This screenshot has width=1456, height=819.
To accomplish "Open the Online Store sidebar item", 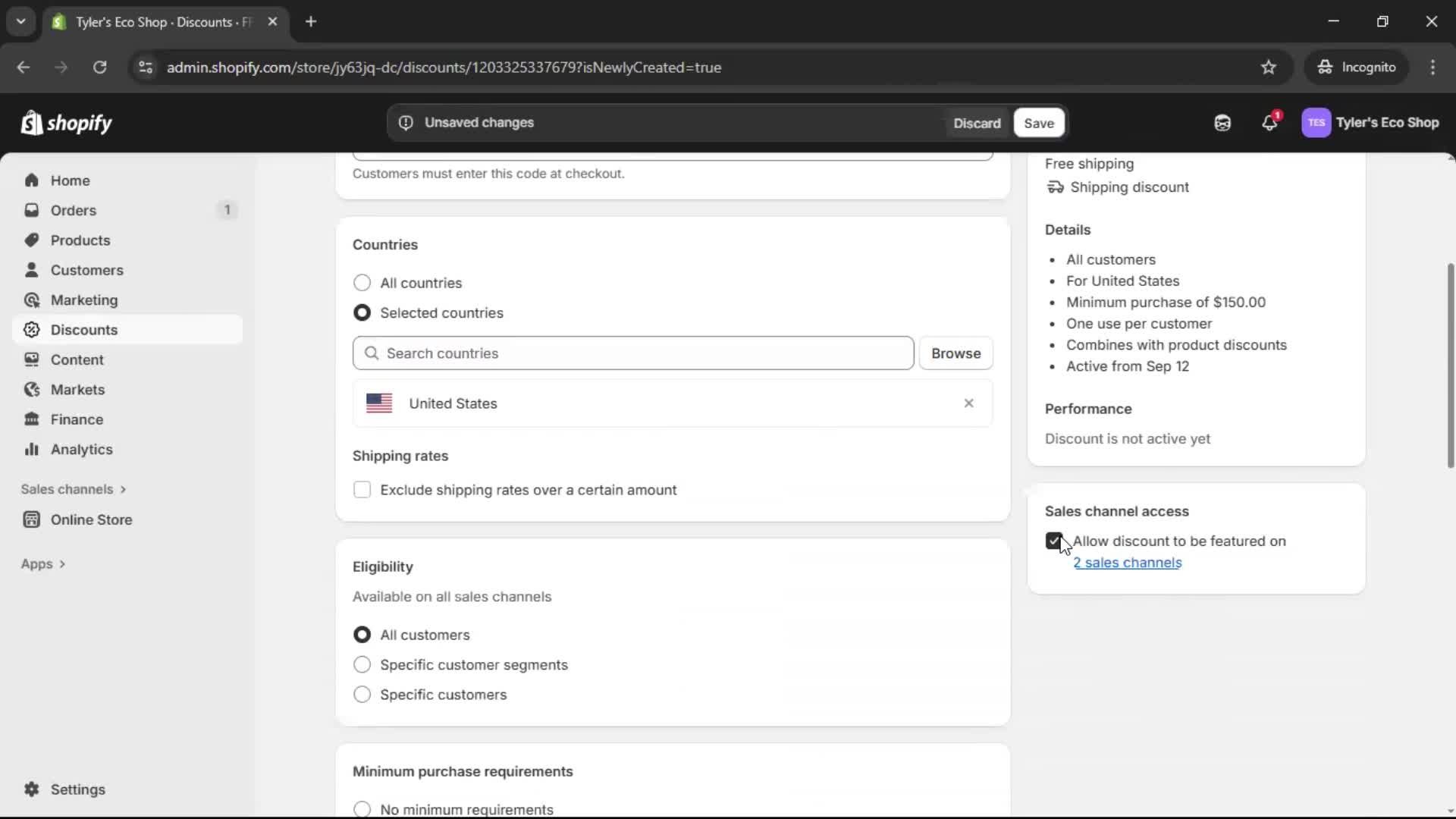I will (89, 519).
